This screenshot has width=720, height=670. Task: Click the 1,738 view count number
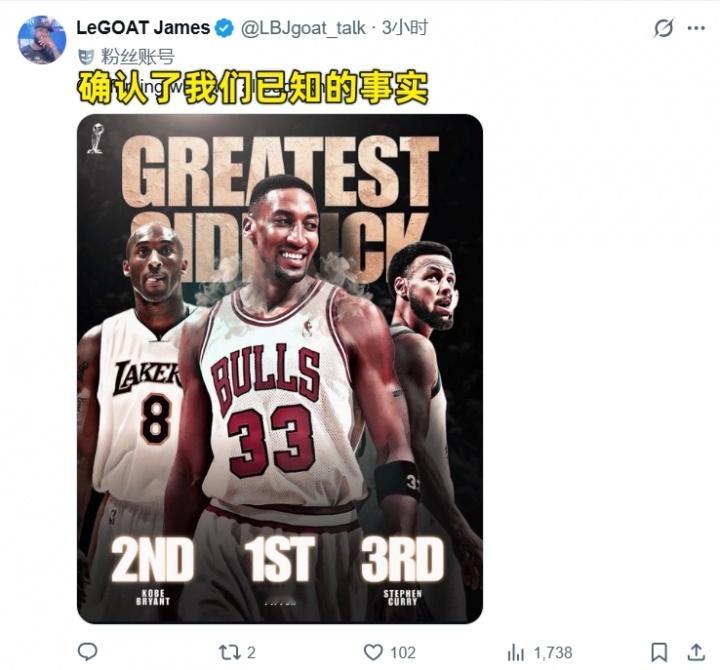pyautogui.click(x=553, y=653)
